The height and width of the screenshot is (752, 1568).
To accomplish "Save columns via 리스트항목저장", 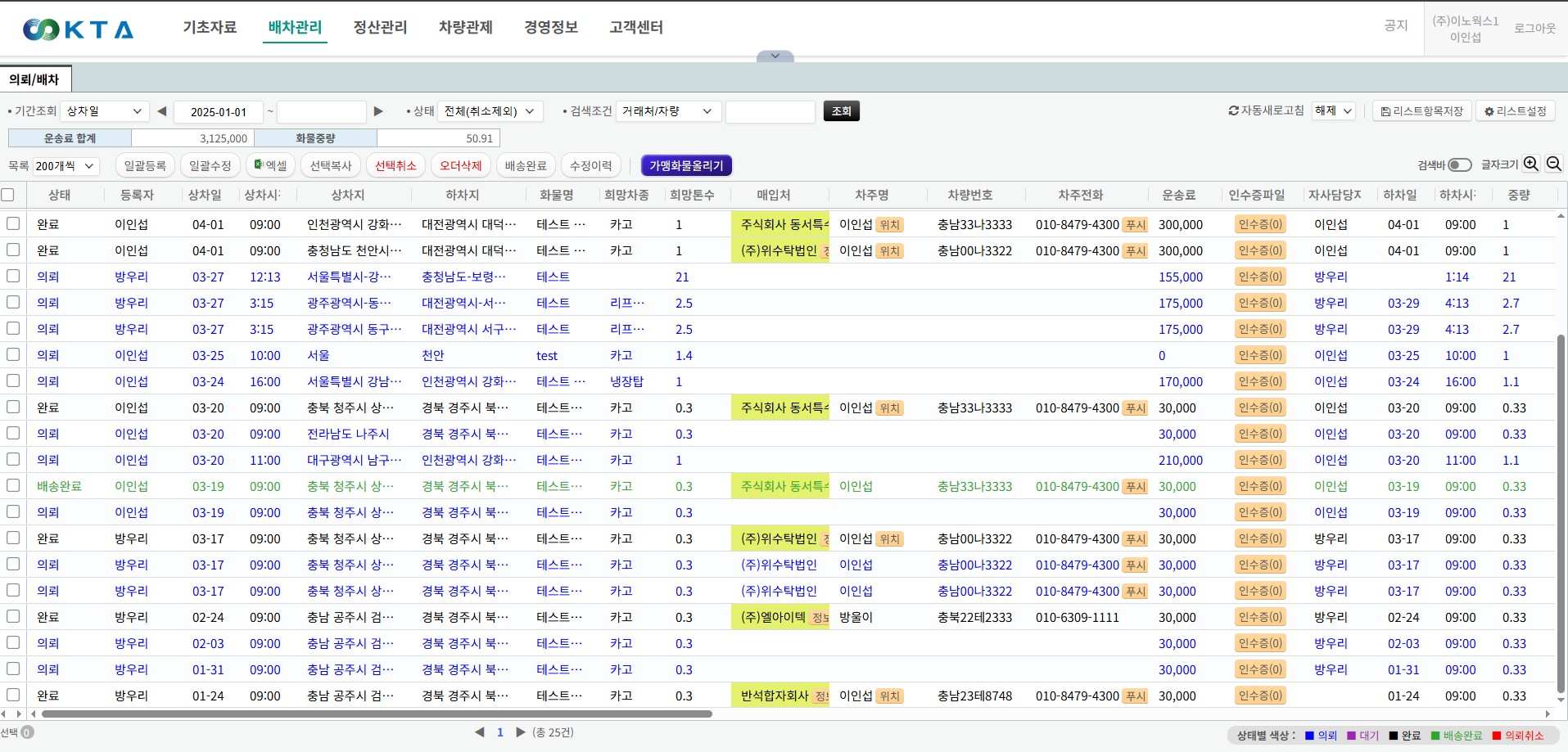I will [1421, 111].
